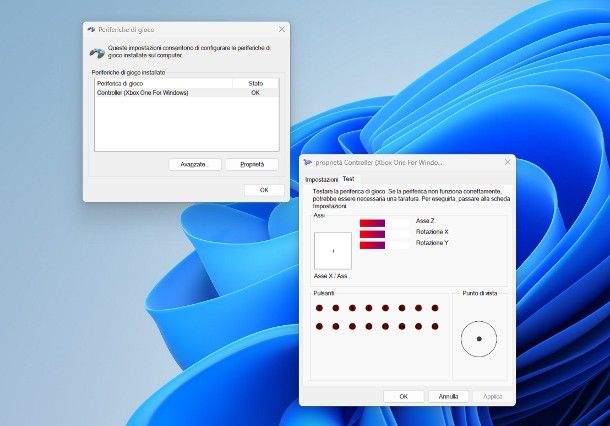Viewport: 610px width, 426px height.
Task: Click the last button indicator in top row
Action: [433, 308]
